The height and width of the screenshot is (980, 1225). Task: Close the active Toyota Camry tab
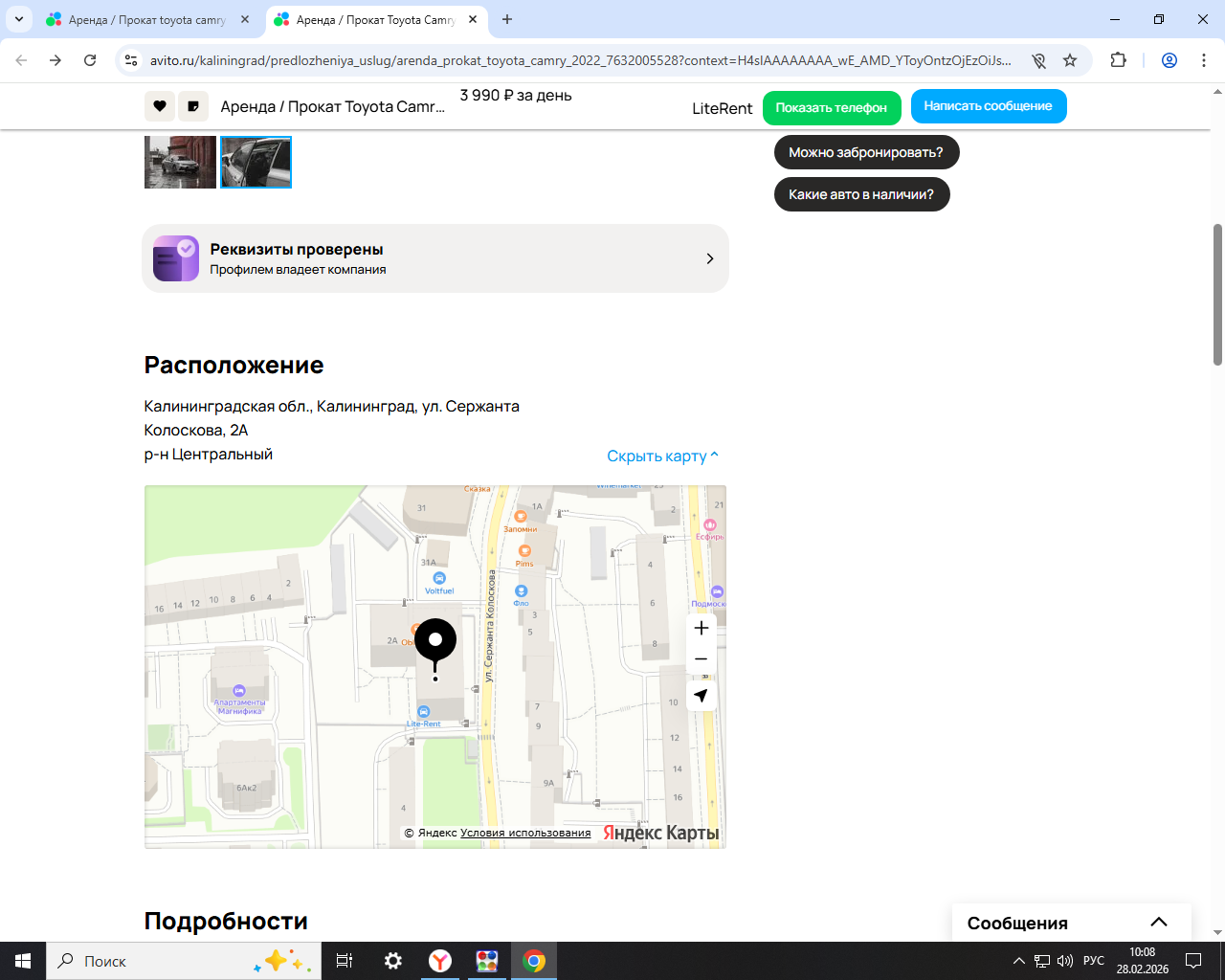click(x=473, y=19)
